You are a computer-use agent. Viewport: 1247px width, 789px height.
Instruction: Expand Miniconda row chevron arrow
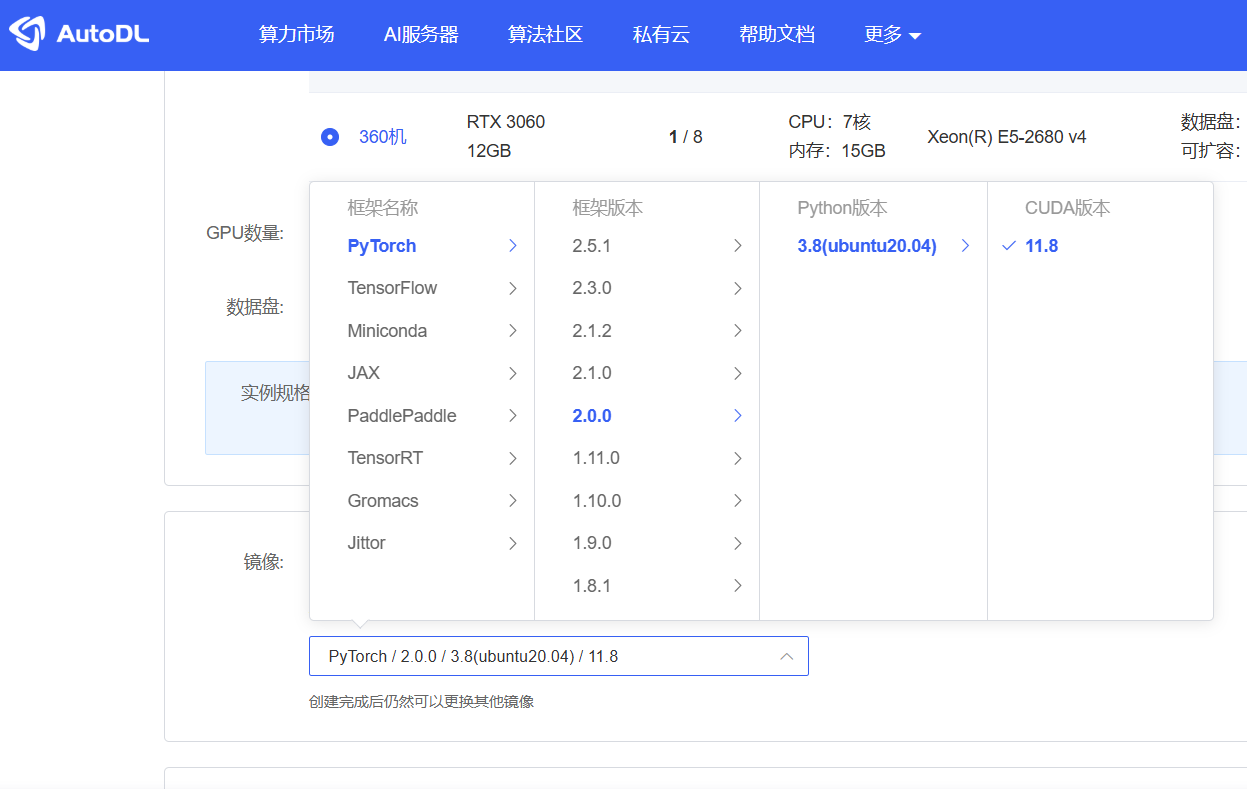(x=513, y=331)
